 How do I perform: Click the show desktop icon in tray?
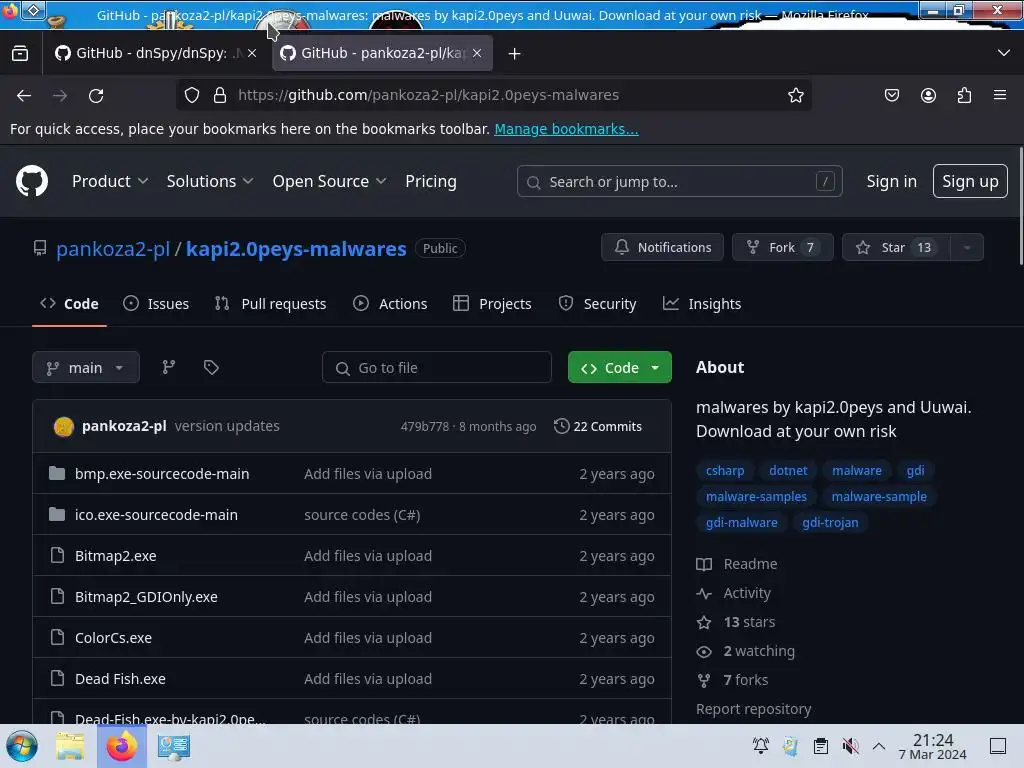[998, 746]
